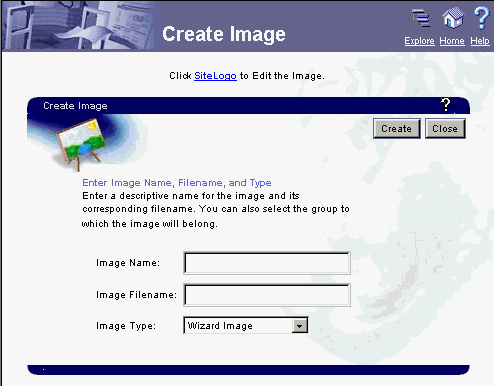Viewport: 494px width, 386px height.
Task: Click the Create Image panel title bar
Action: click(248, 106)
